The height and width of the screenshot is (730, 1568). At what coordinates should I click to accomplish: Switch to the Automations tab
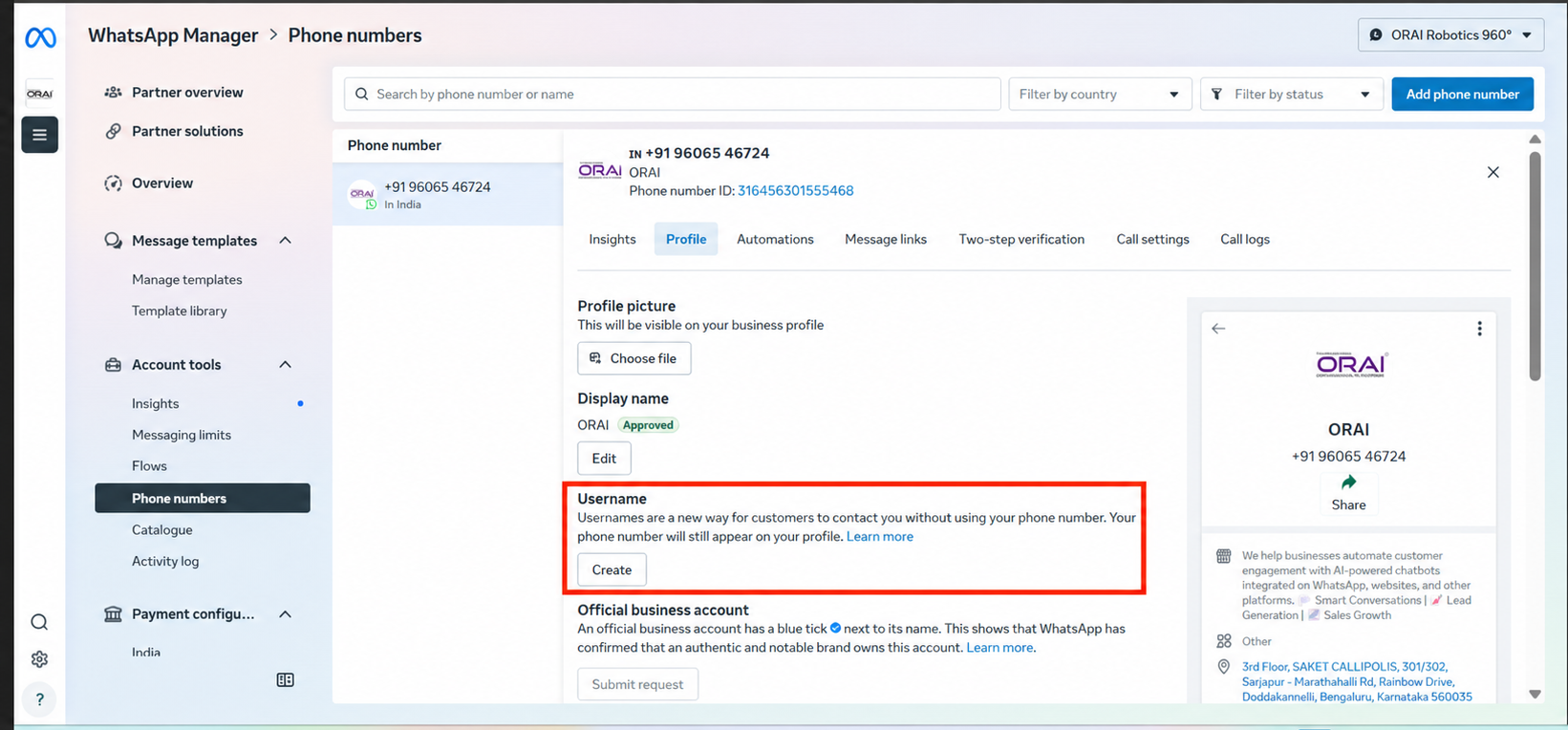(775, 240)
